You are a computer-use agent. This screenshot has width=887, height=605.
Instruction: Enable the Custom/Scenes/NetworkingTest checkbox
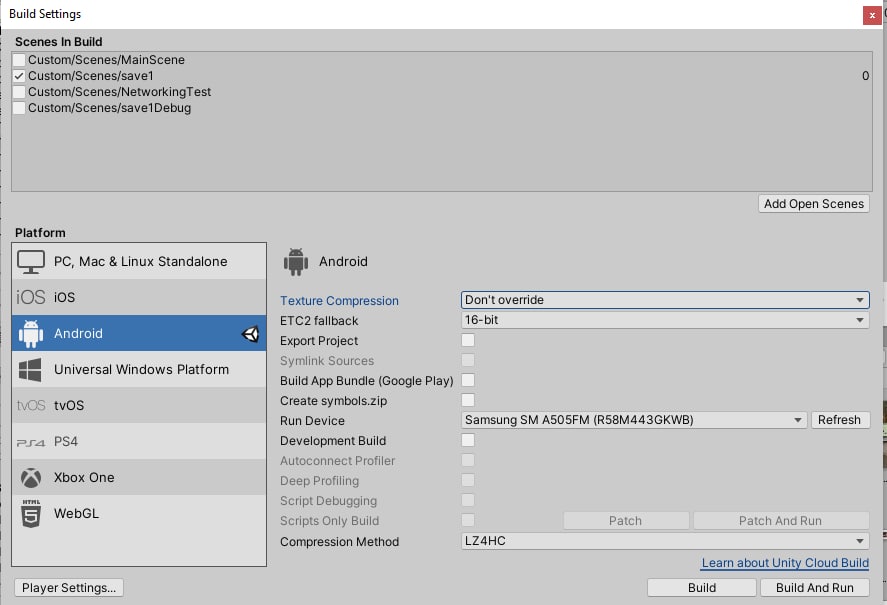[x=19, y=92]
